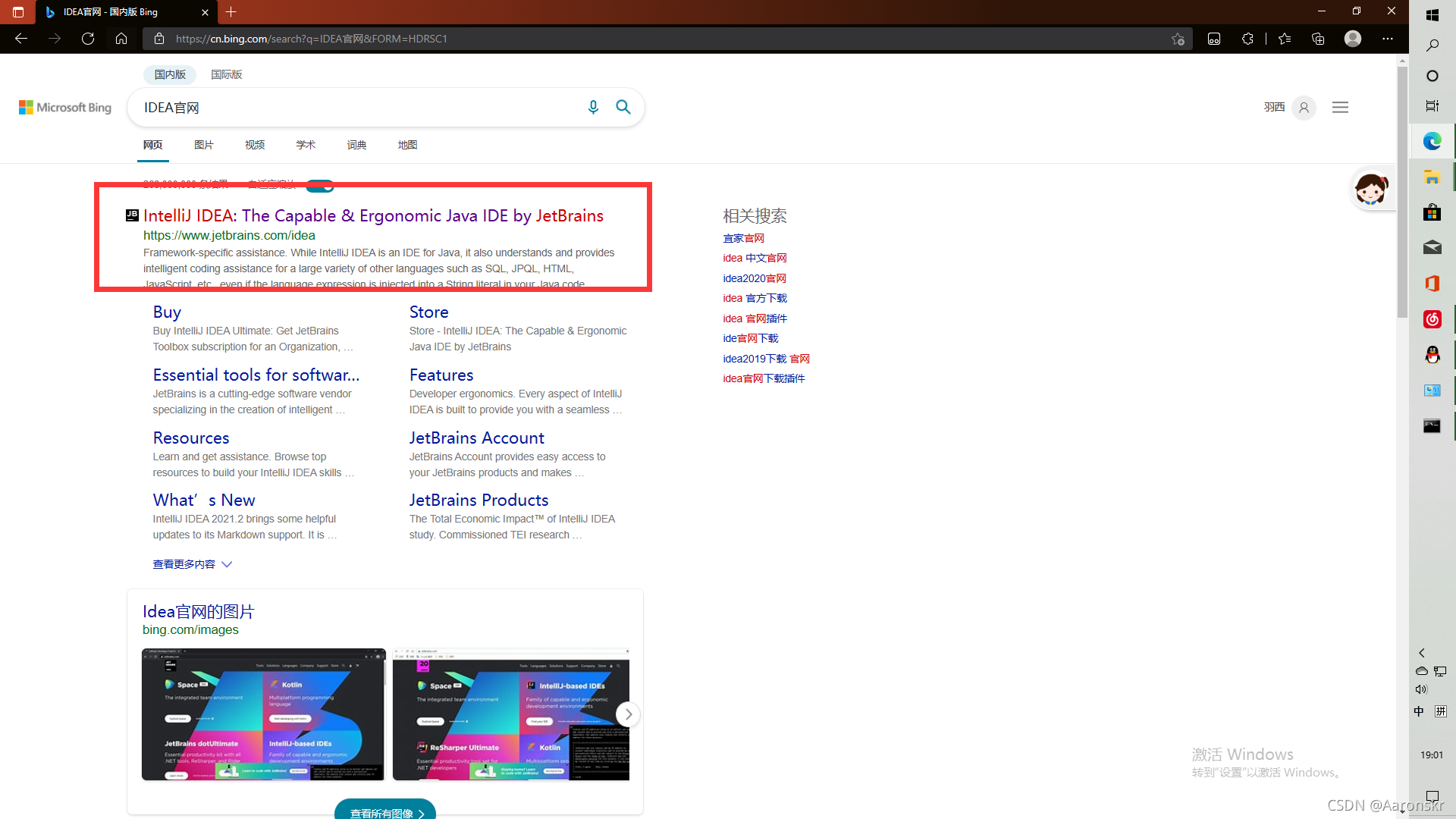This screenshot has height=819, width=1456.
Task: Open Microsoft Edge from taskbar
Action: coord(1432,141)
